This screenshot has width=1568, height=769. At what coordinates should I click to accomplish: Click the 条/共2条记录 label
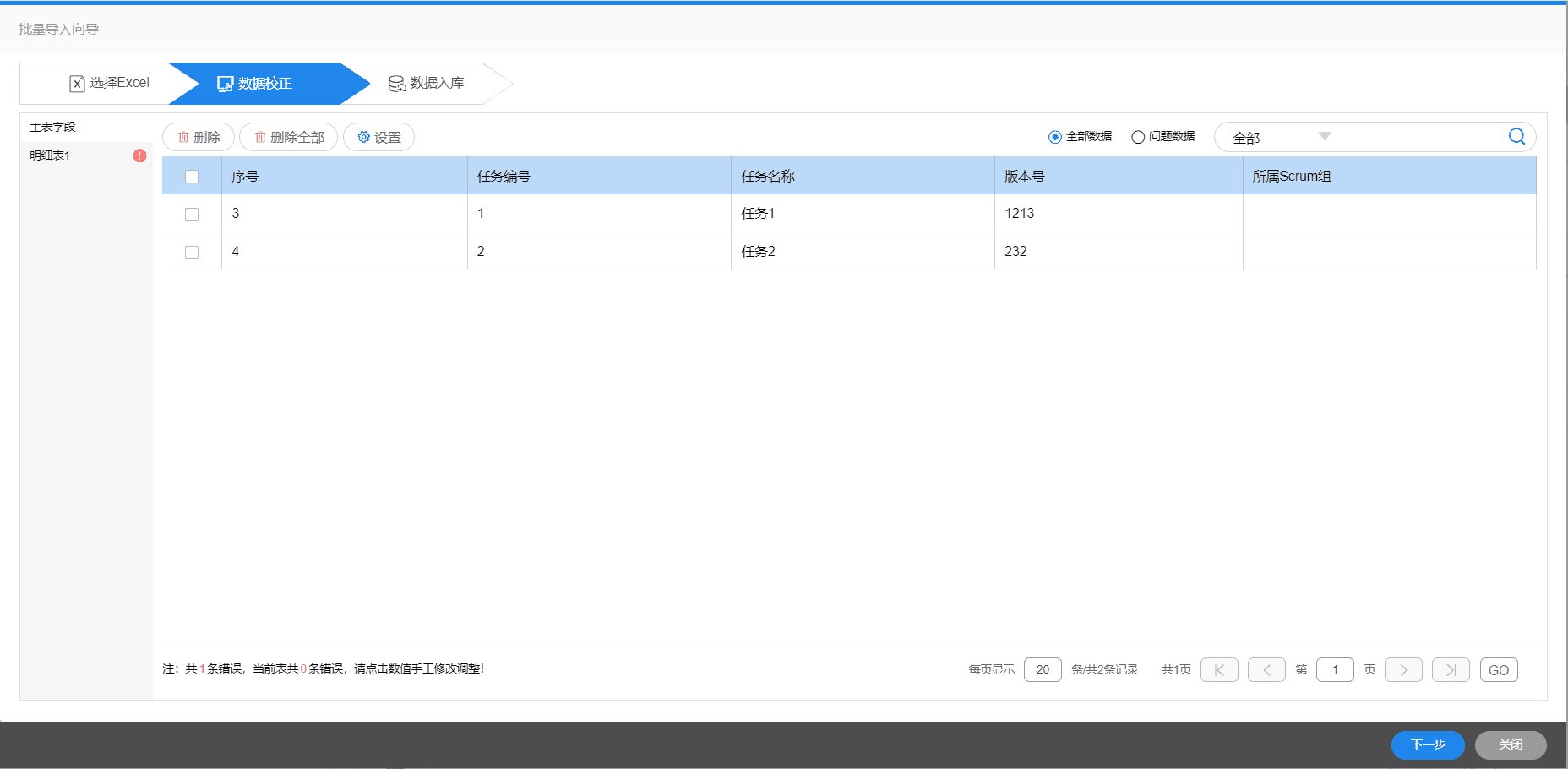(x=1105, y=669)
